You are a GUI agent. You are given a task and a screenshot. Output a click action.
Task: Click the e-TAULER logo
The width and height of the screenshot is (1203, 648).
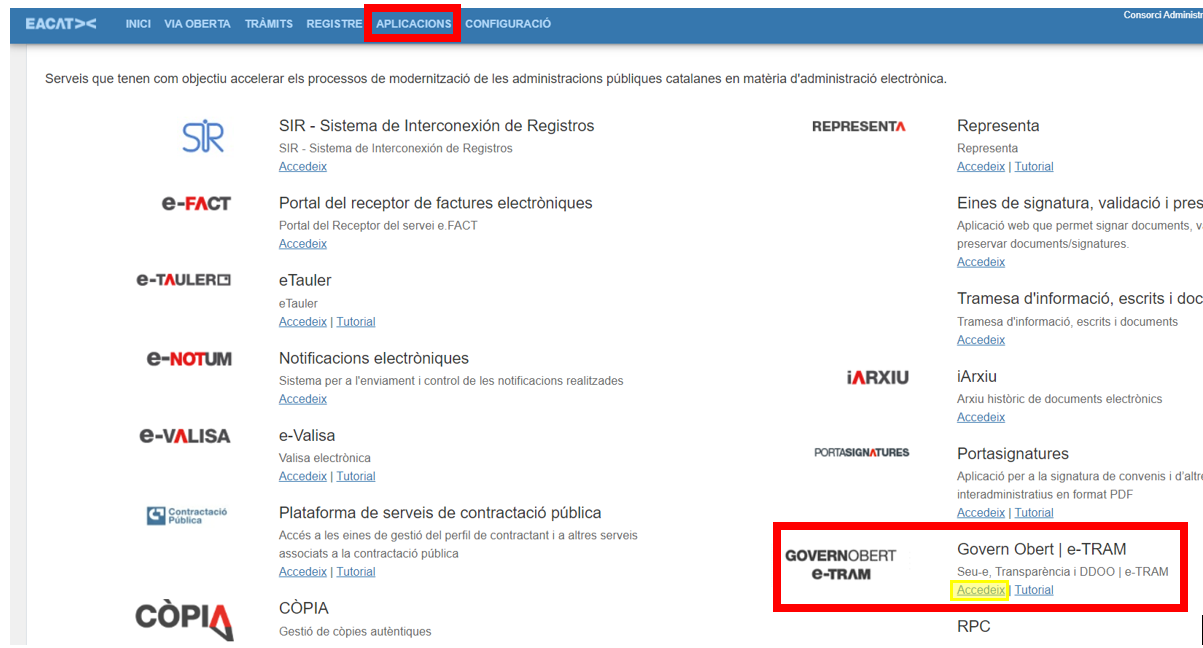(184, 280)
